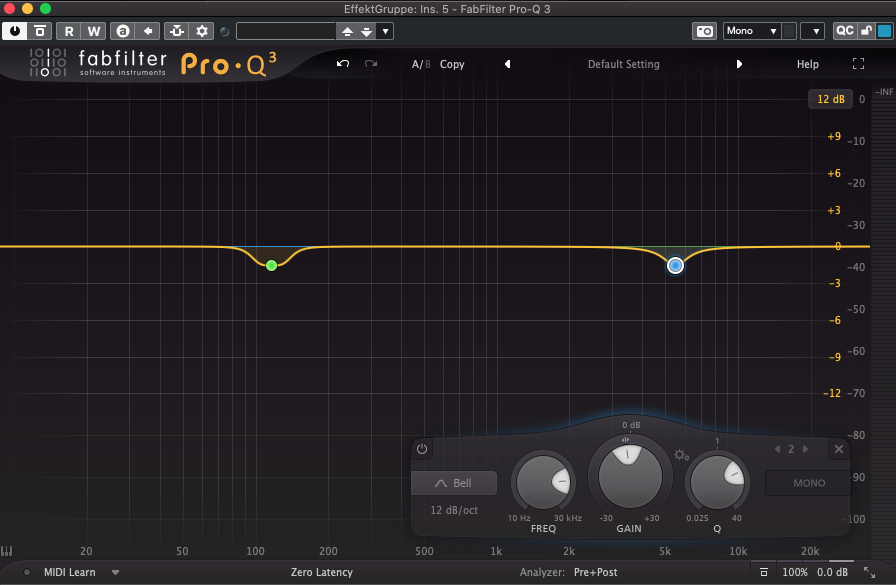Click the copy-A-to-B left arrow icon

(x=148, y=31)
